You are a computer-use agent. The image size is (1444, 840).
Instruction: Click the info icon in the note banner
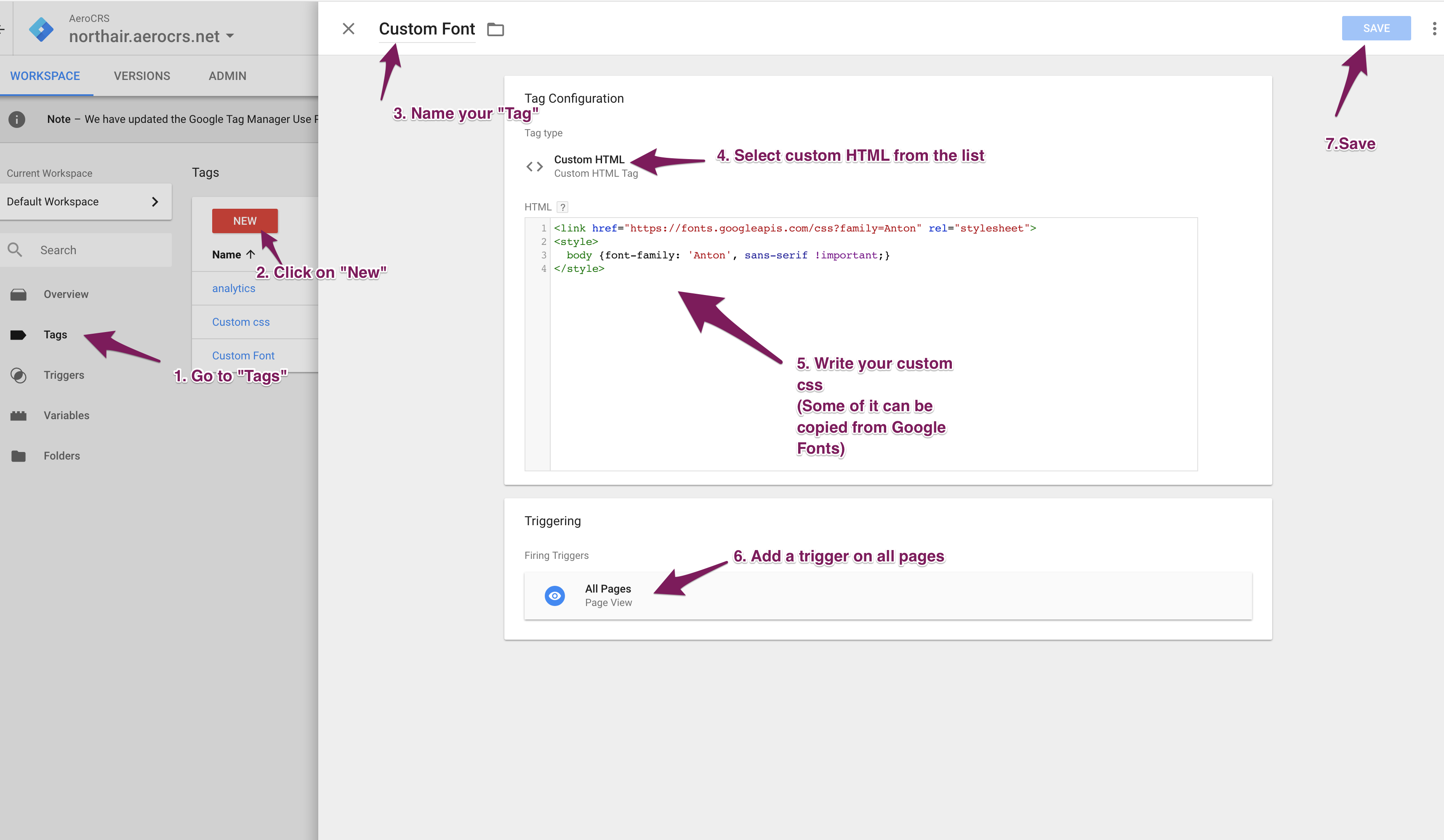16,119
